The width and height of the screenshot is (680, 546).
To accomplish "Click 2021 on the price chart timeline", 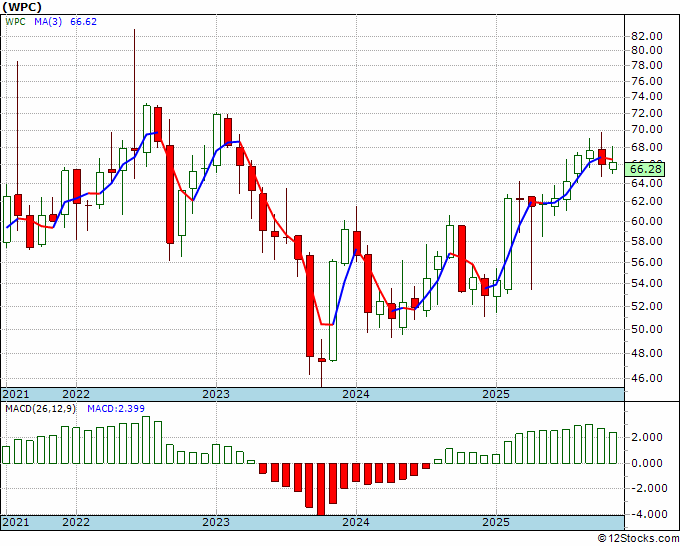I will click(16, 394).
